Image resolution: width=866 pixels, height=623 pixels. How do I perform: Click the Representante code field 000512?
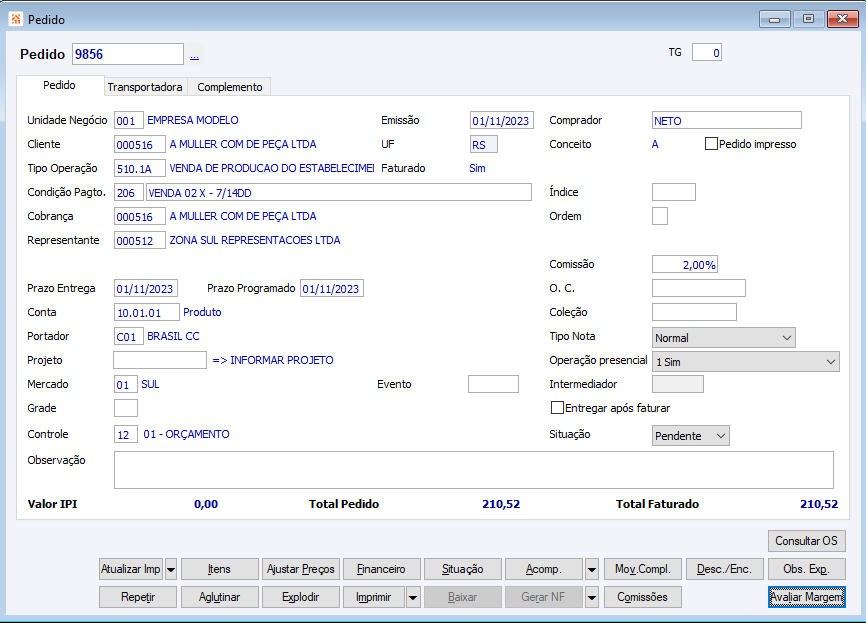pos(140,240)
